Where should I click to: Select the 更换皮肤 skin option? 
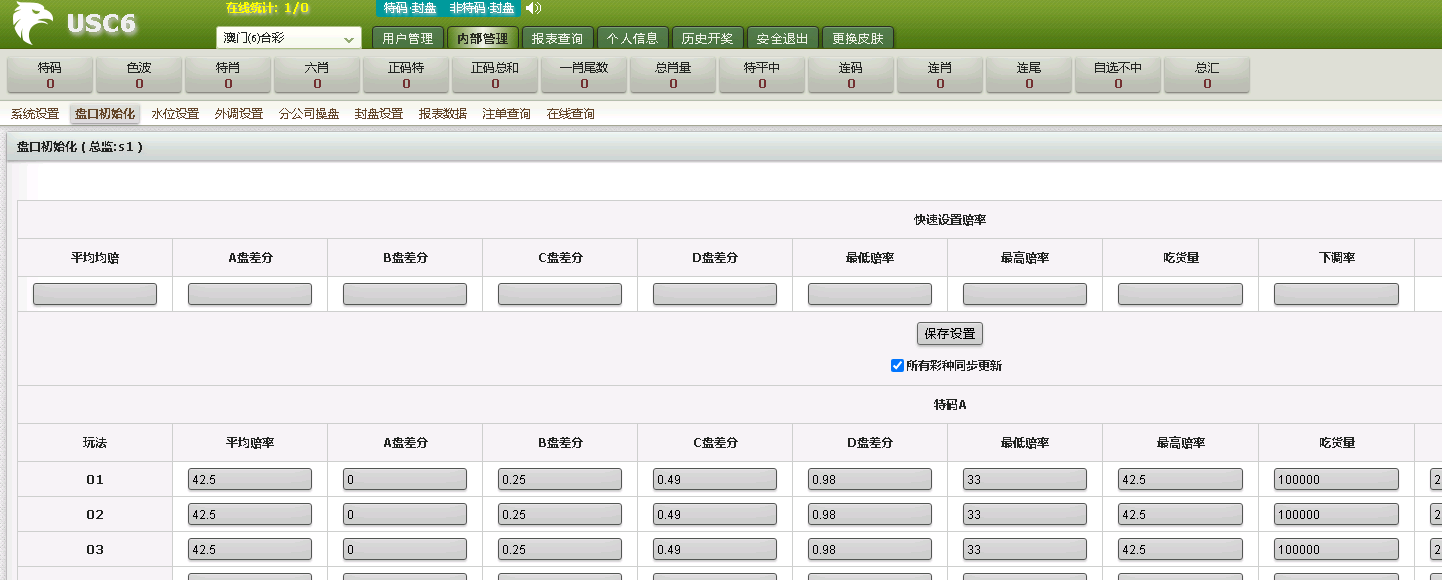coord(858,38)
